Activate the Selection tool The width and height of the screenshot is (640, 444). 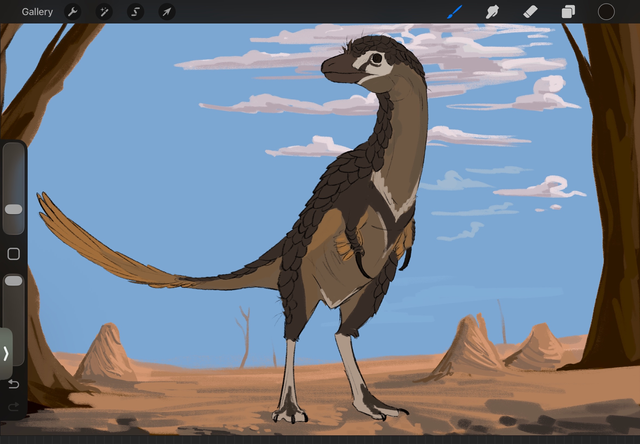(x=136, y=12)
